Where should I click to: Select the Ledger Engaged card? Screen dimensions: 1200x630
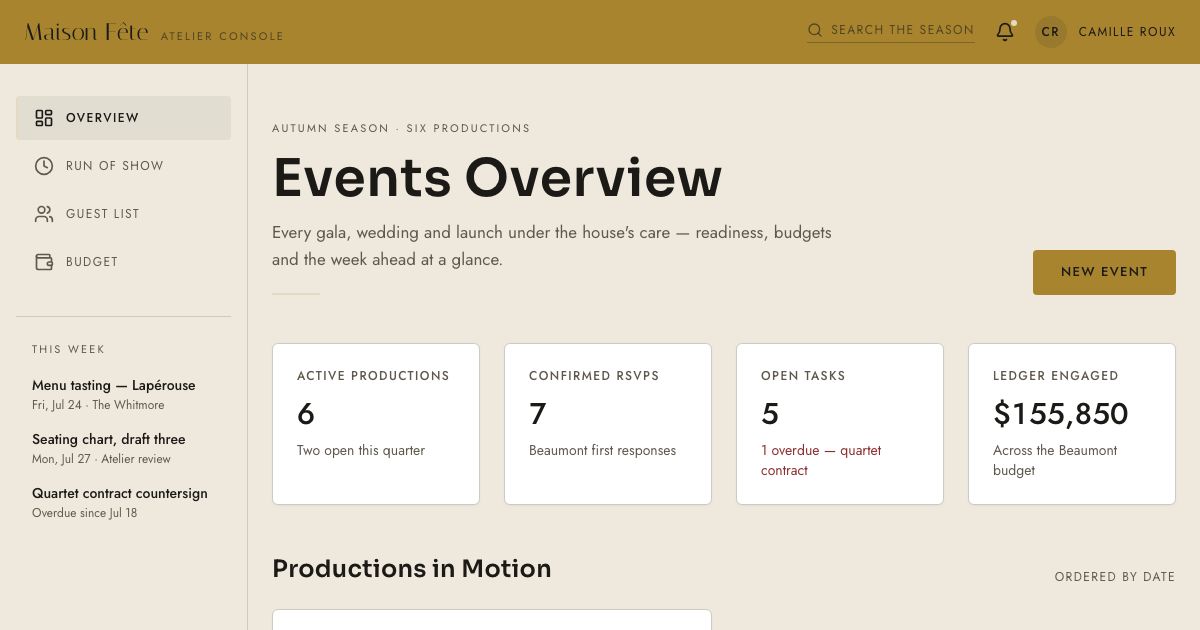pyautogui.click(x=1072, y=424)
